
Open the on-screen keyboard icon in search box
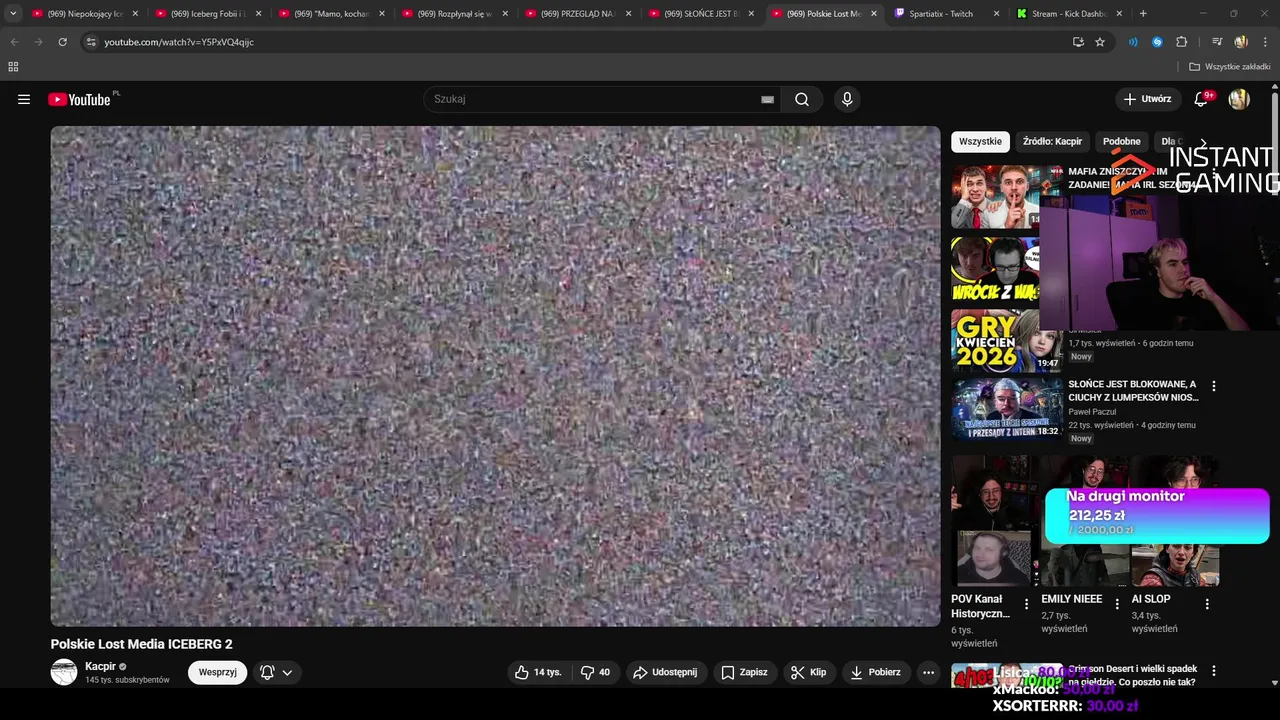coord(767,99)
